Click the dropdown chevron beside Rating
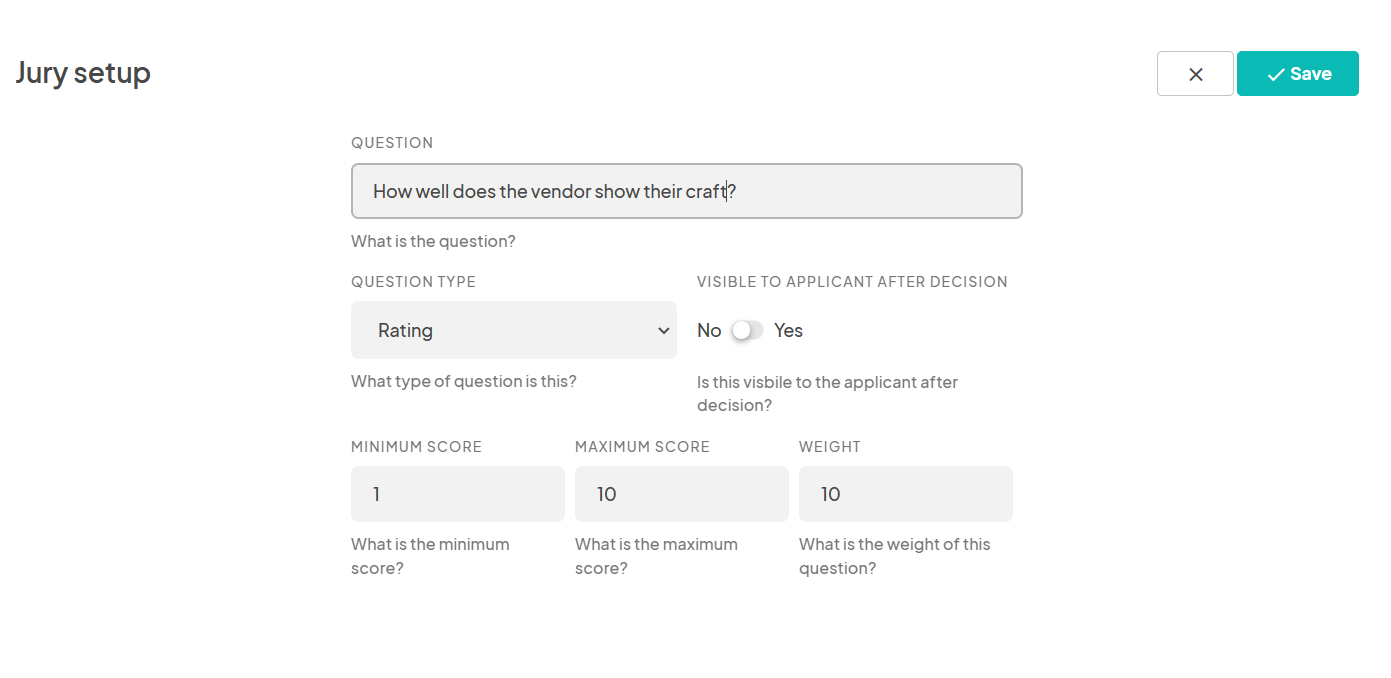This screenshot has height=678, width=1391. point(663,329)
